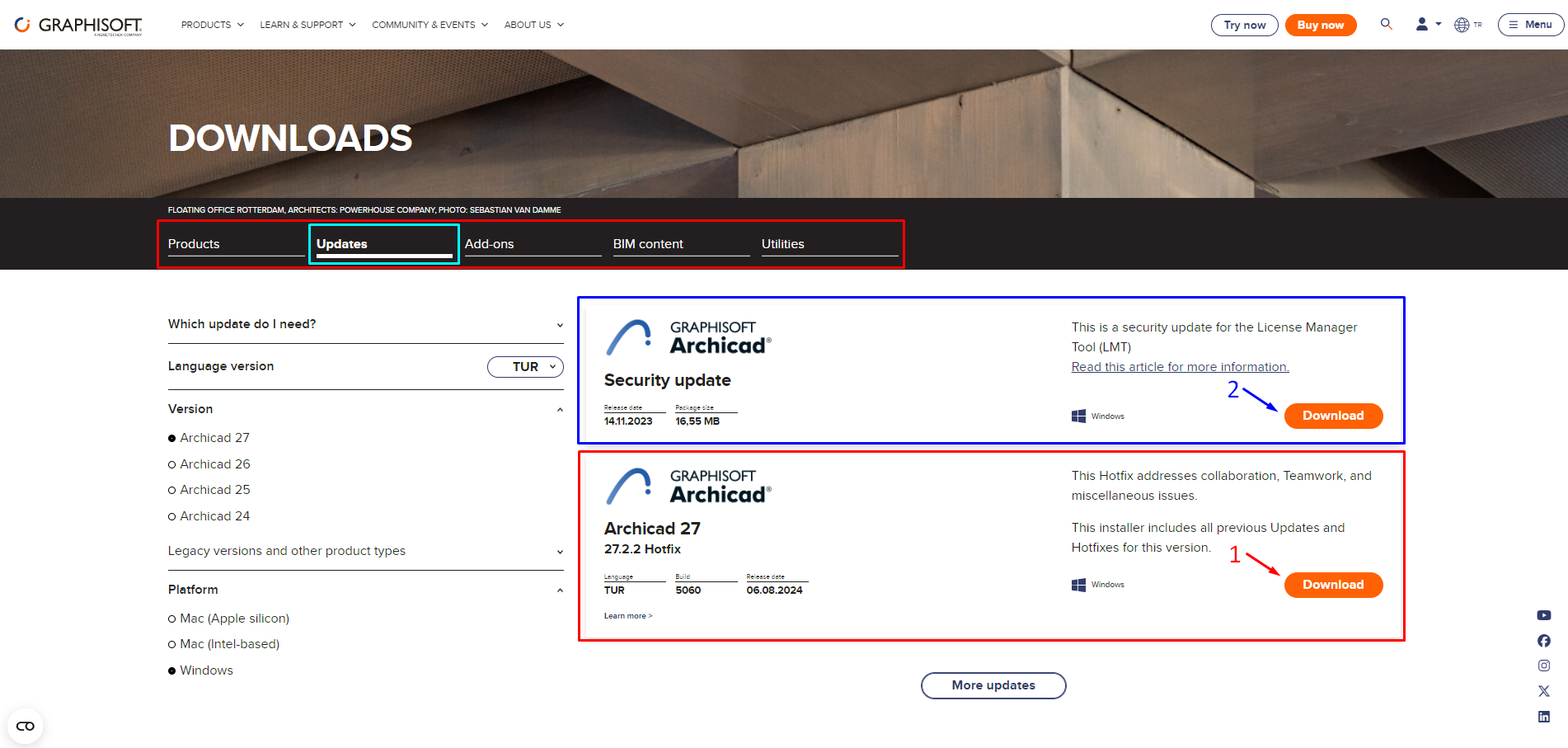Switch to the Utilities tab
Screen dimensions: 1568x748
pyautogui.click(x=829, y=244)
